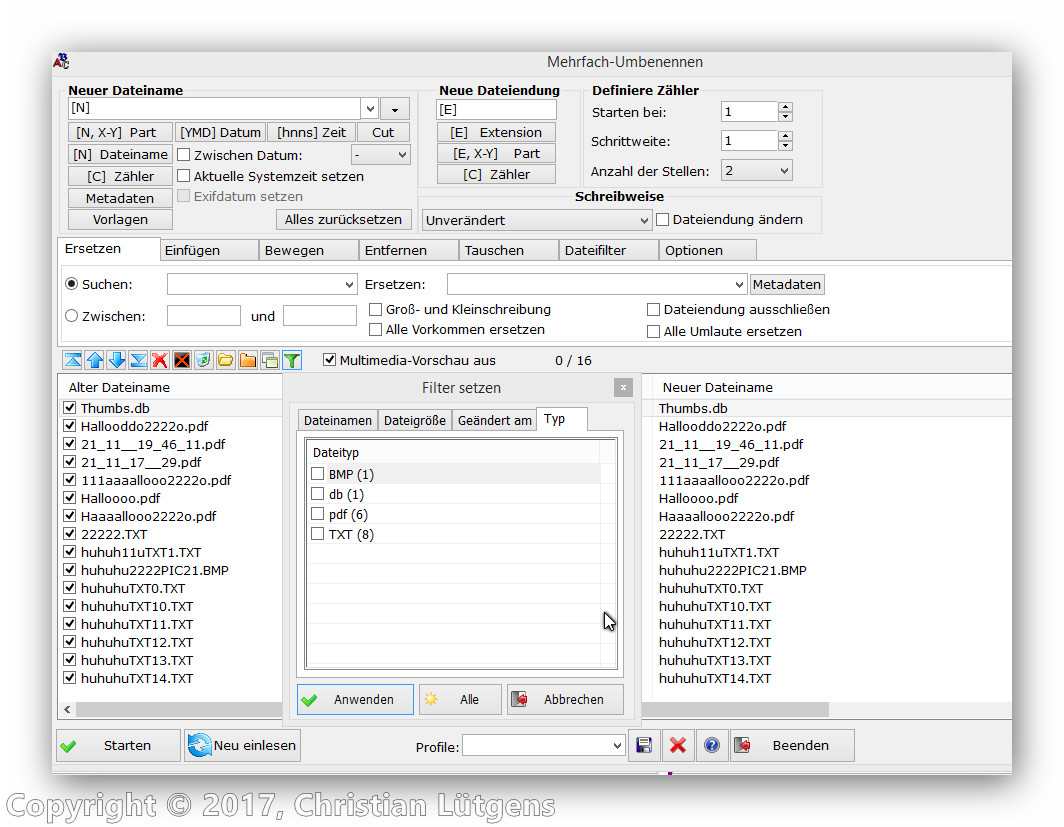The height and width of the screenshot is (827, 1064).
Task: Open the Schreibweise dropdown showing Unverändert
Action: [537, 220]
